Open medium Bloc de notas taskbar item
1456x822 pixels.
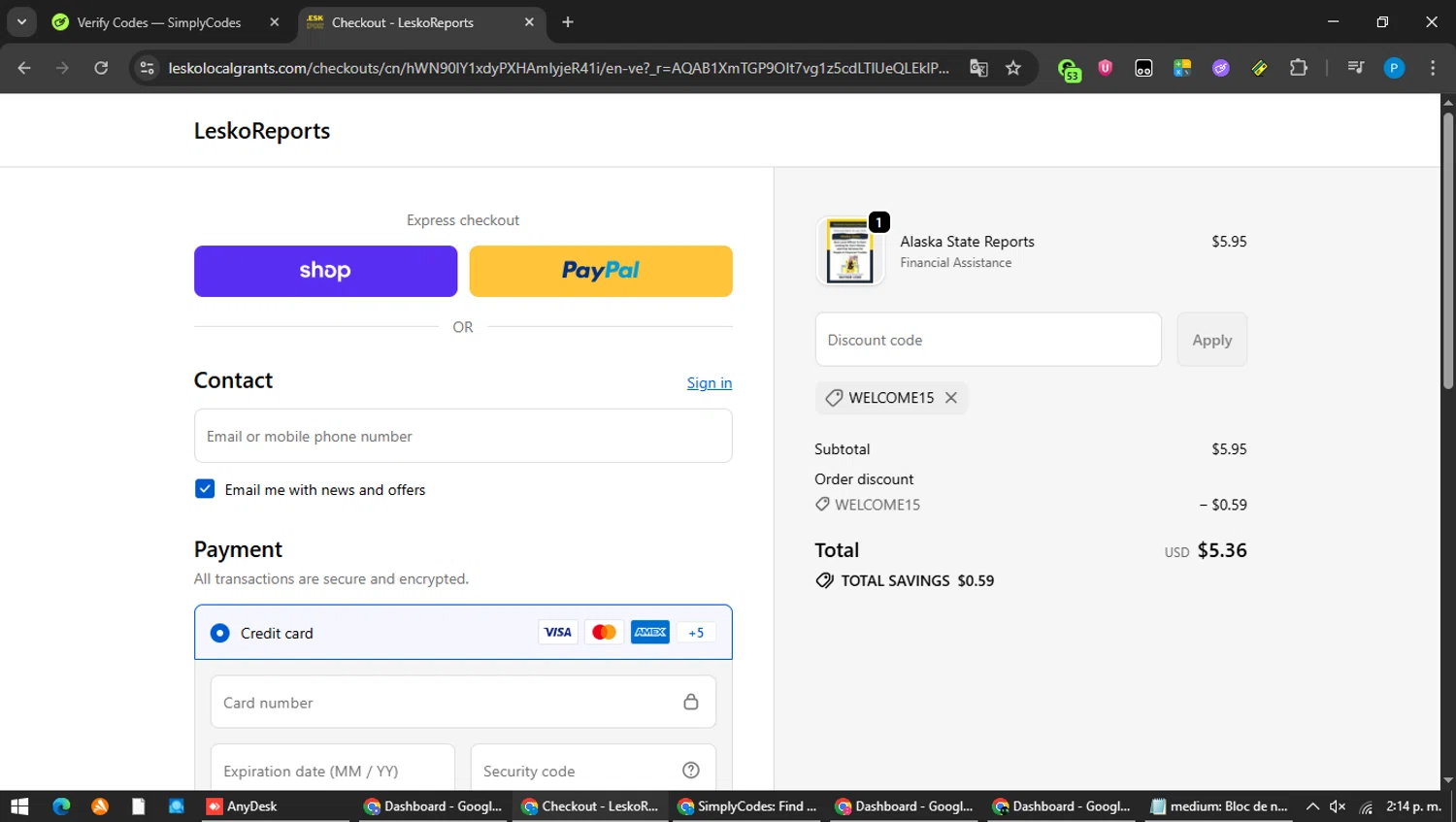click(1219, 806)
